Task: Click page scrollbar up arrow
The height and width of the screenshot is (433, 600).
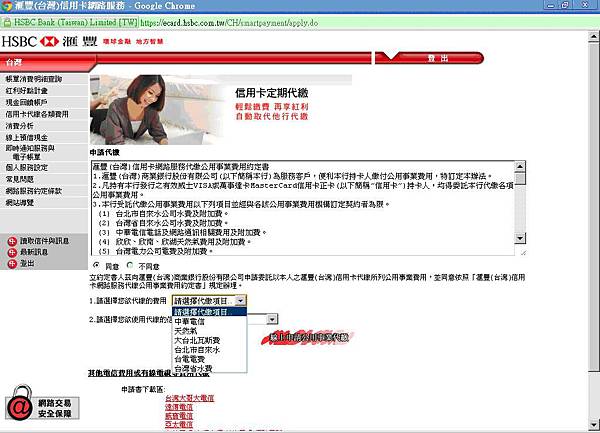Action: click(x=593, y=37)
